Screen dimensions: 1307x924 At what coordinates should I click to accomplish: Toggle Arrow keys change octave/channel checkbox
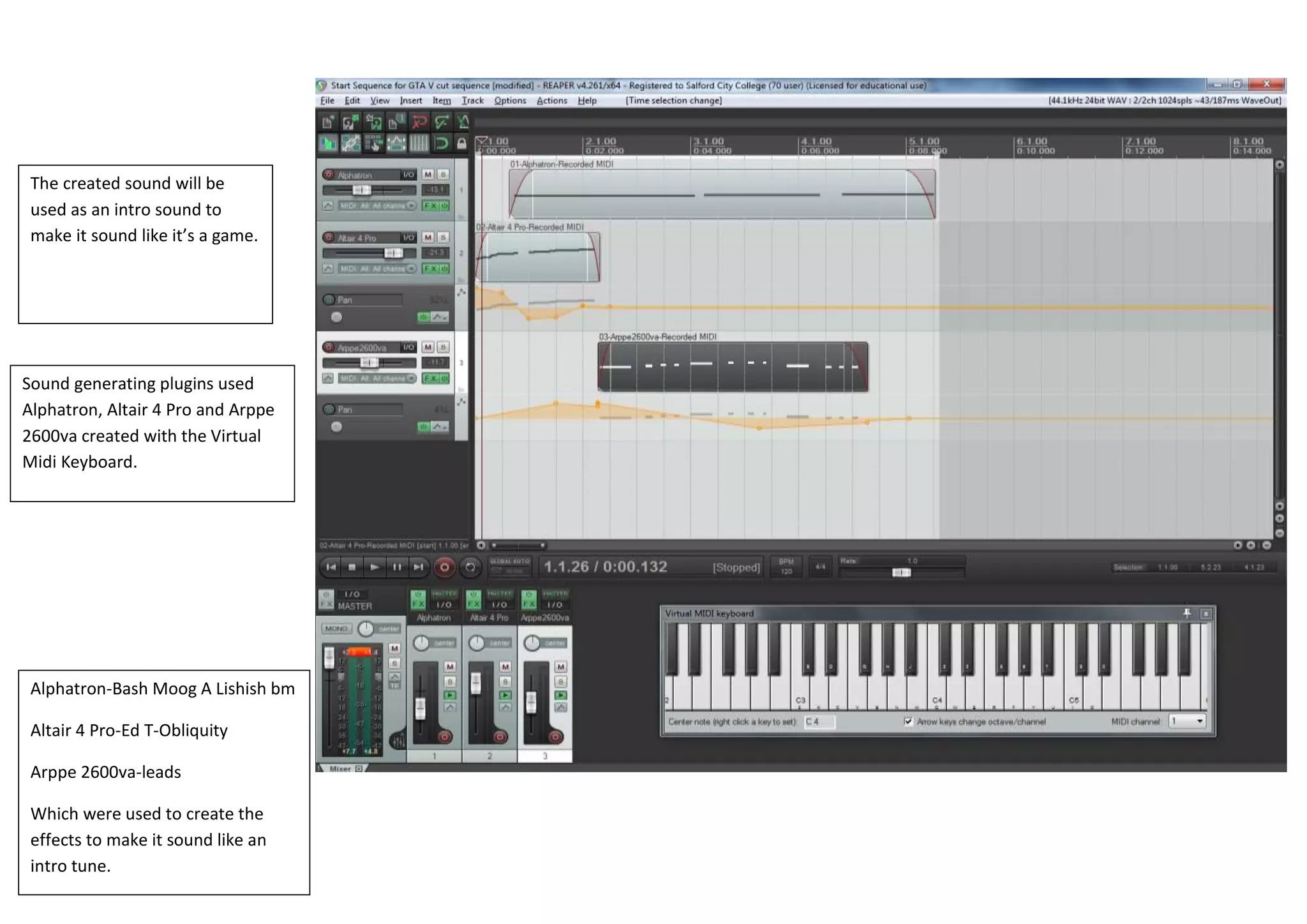click(x=908, y=722)
